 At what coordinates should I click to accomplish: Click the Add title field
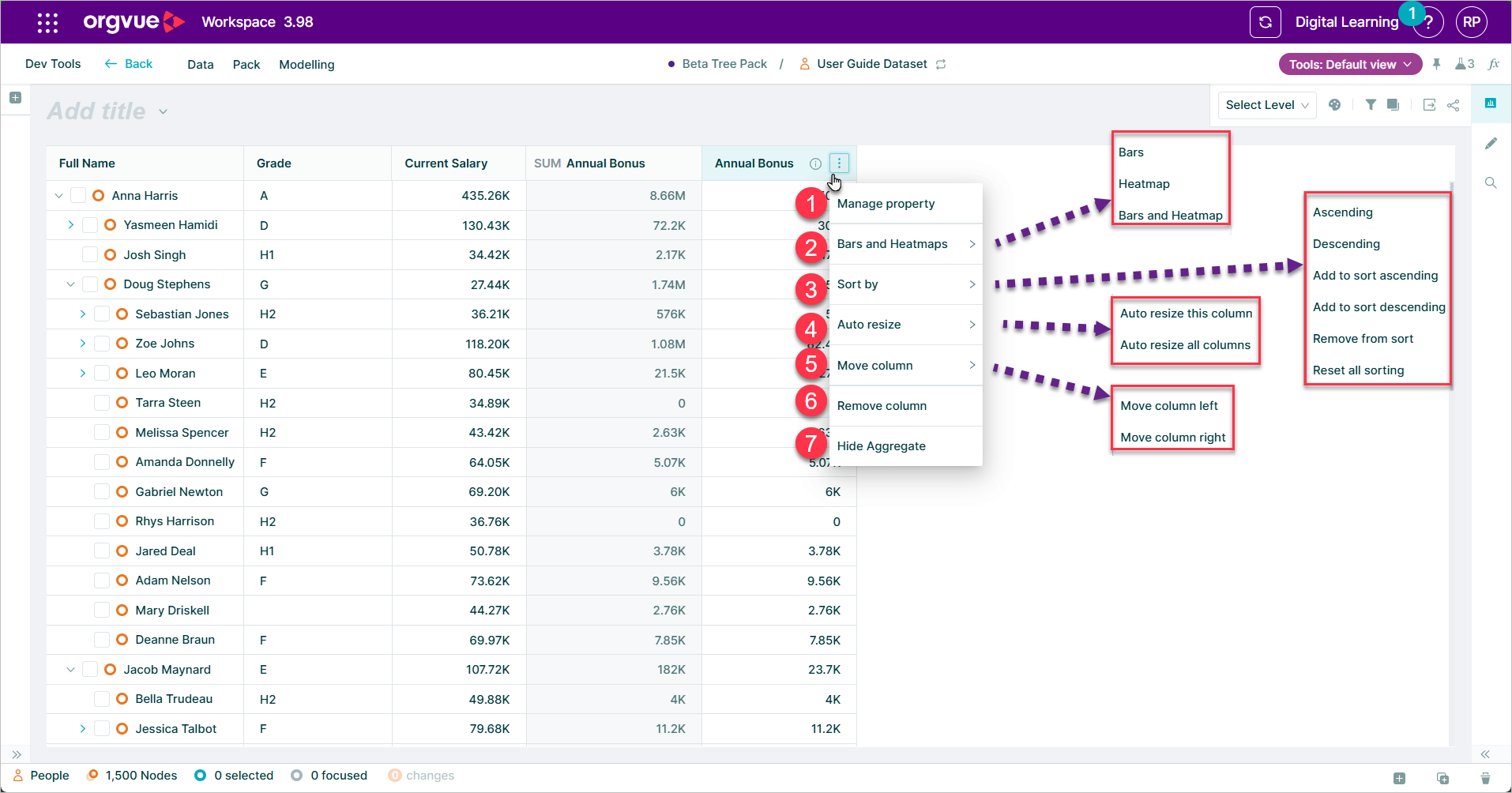coord(96,111)
